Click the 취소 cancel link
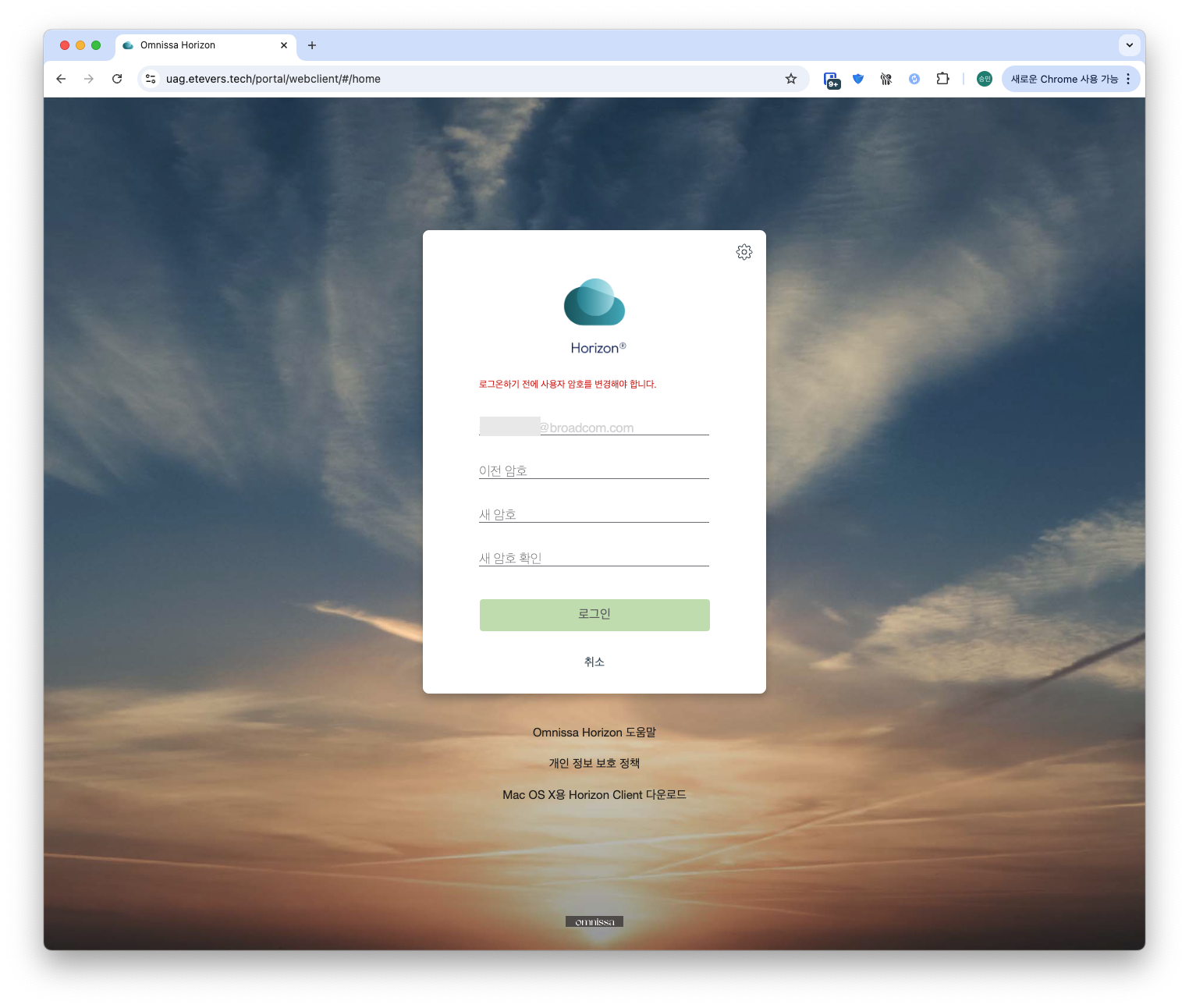 [x=594, y=662]
